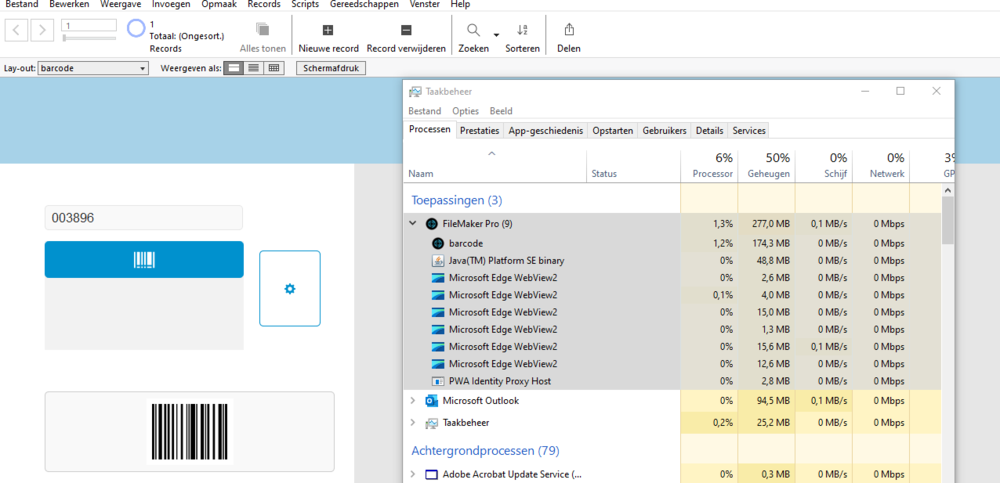
Task: Click the Record verwijderen minus icon
Action: pyautogui.click(x=405, y=31)
